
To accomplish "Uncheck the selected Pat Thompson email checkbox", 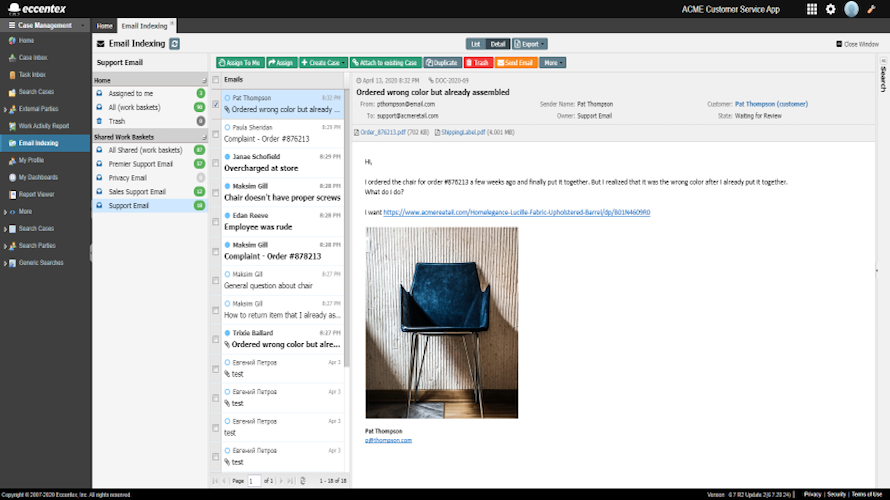I will (216, 103).
